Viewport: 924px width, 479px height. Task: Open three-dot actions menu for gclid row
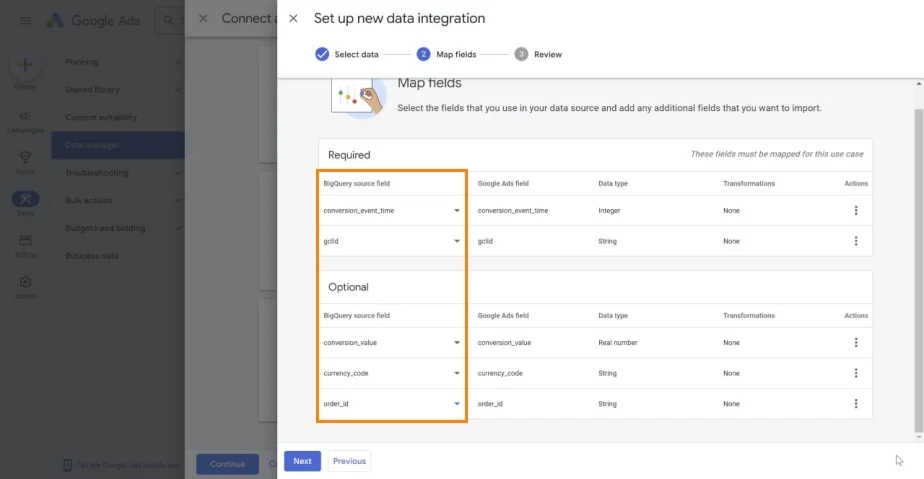pos(856,241)
